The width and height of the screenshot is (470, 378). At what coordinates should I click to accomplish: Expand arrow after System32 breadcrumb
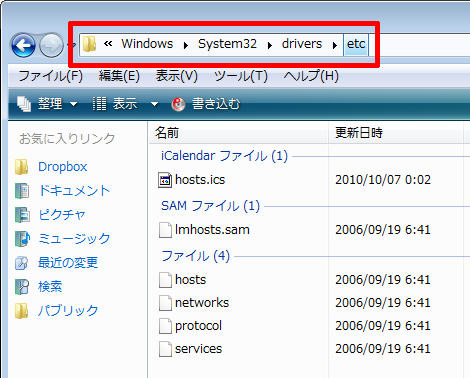pyautogui.click(x=270, y=45)
